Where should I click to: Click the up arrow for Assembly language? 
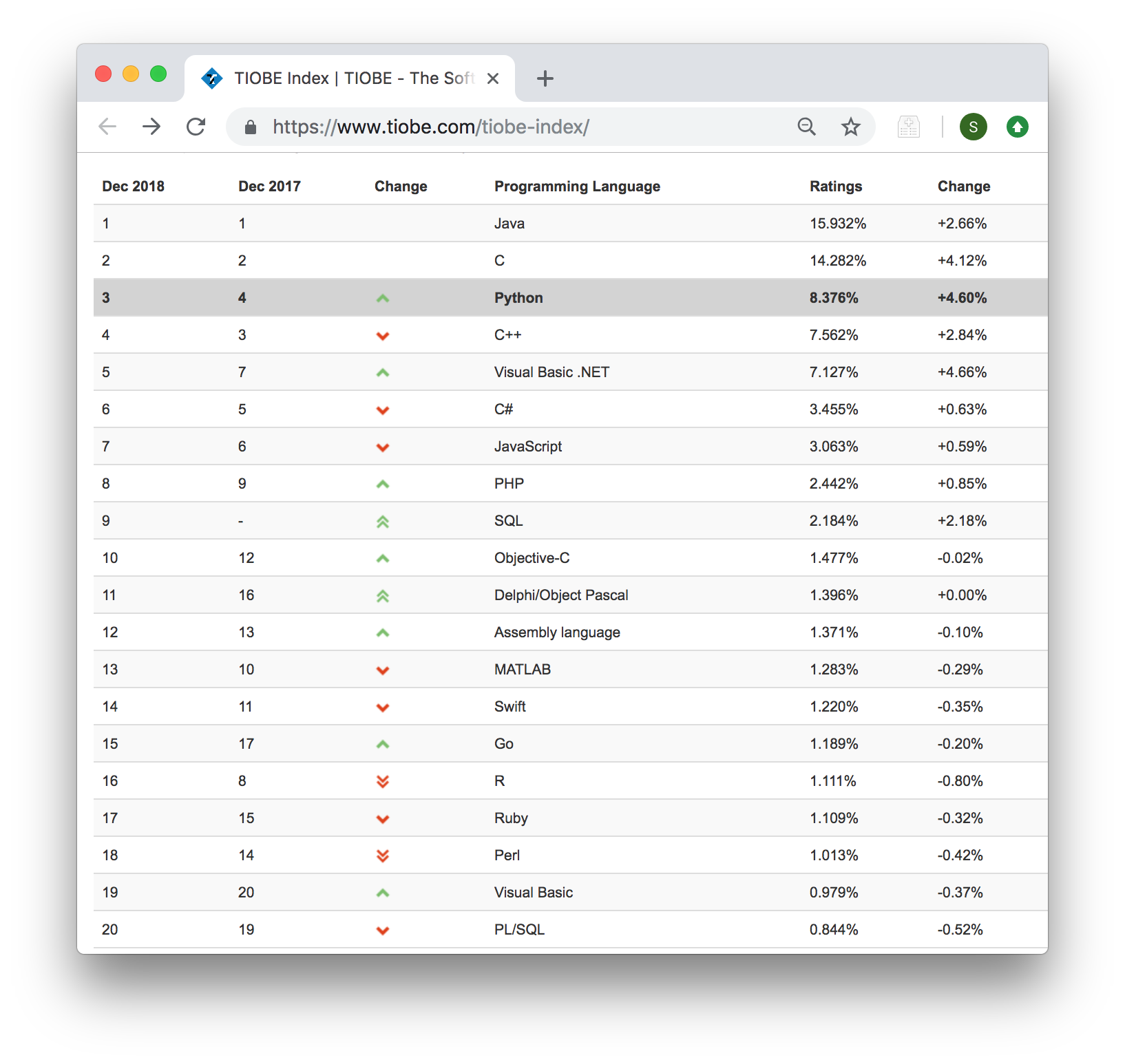(383, 633)
